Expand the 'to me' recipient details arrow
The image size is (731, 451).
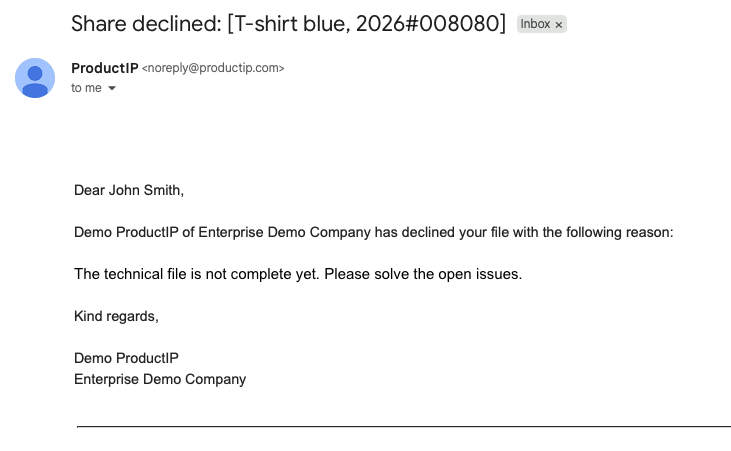[112, 88]
